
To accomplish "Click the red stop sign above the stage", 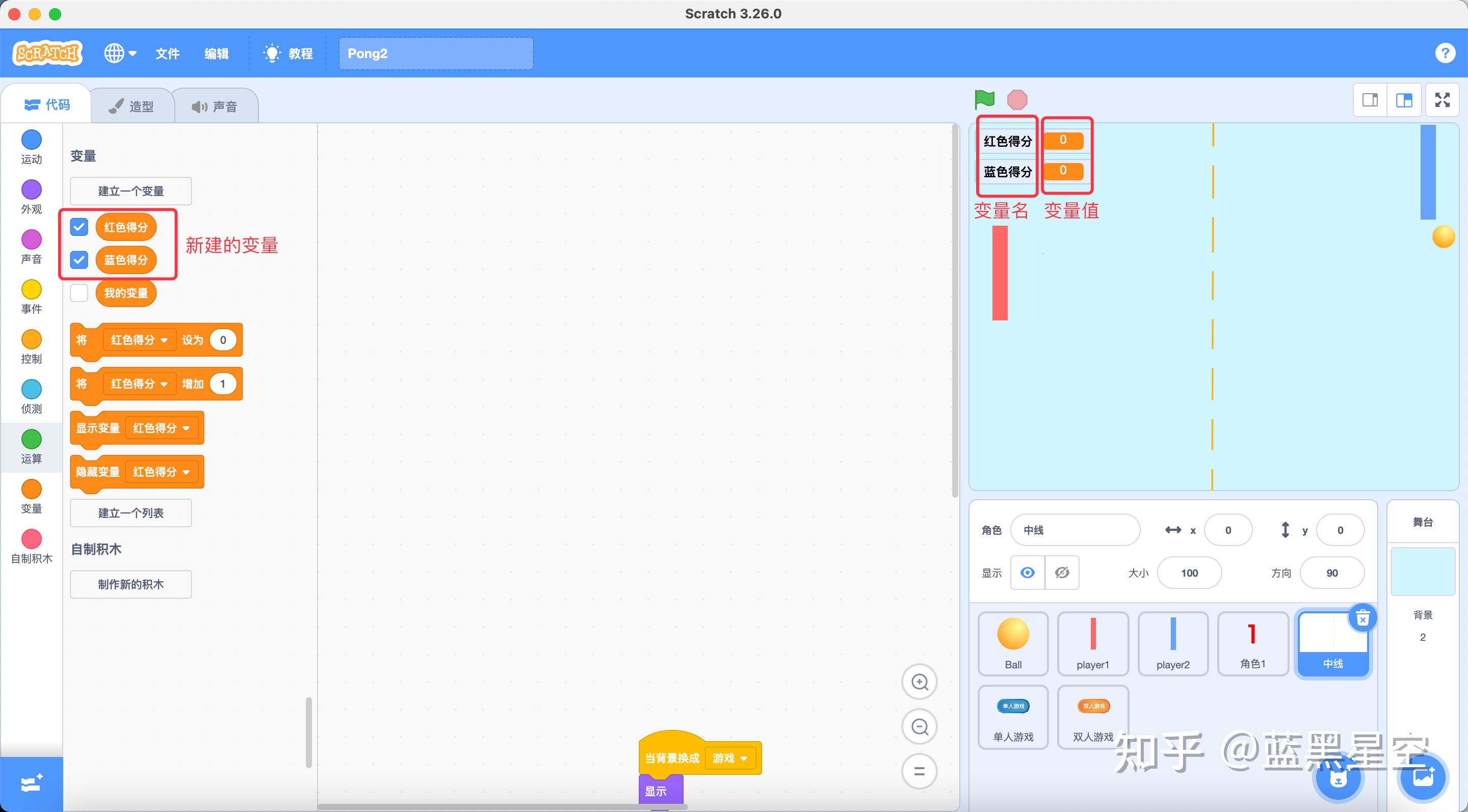I will click(x=1018, y=99).
